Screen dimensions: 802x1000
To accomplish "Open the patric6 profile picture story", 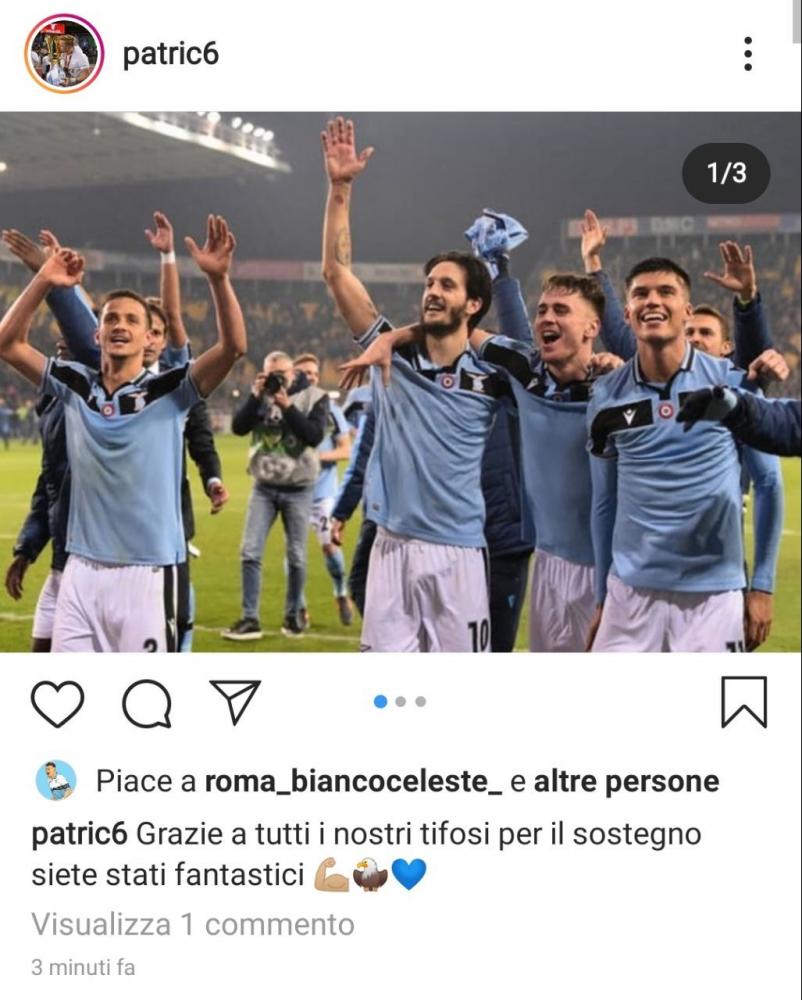I will [64, 54].
